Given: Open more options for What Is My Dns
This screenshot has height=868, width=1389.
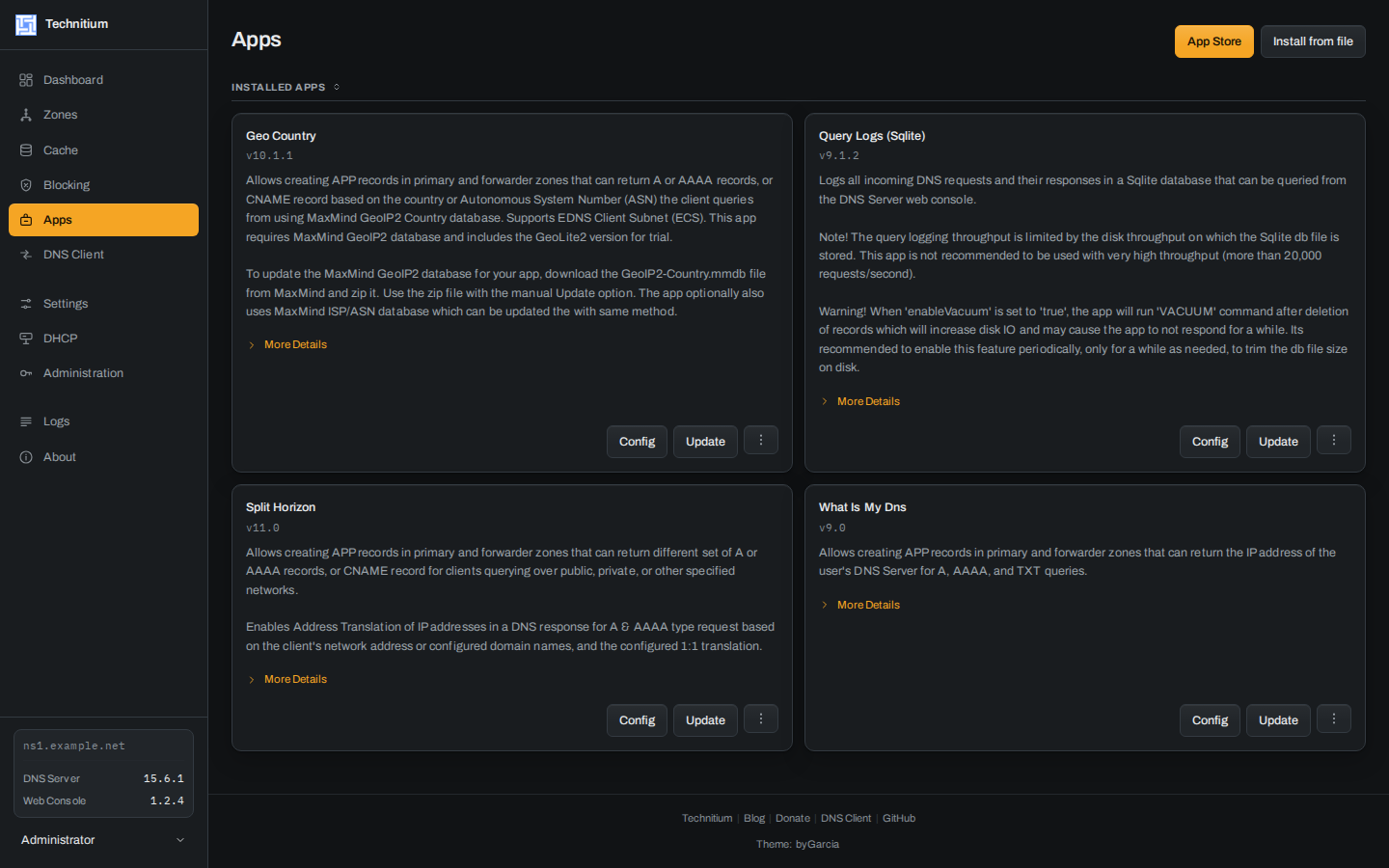Looking at the screenshot, I should (1334, 719).
